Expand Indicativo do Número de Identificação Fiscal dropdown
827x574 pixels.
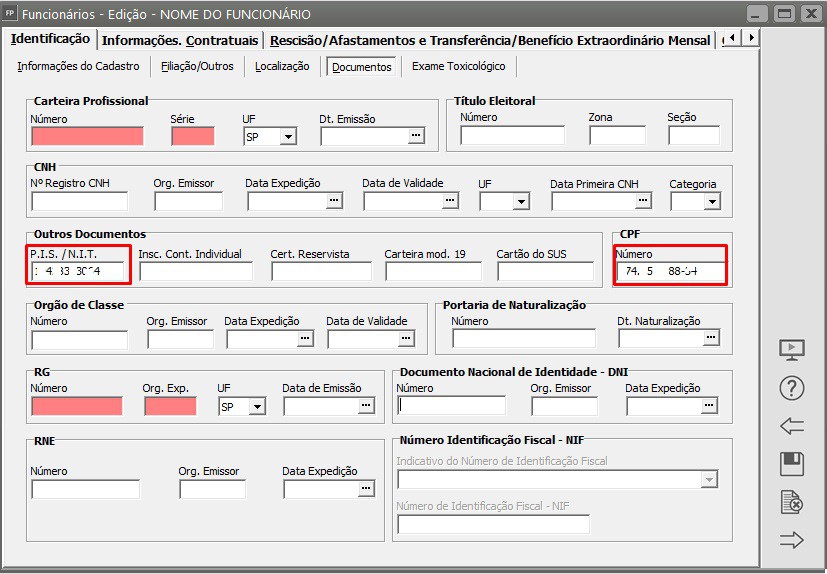tap(709, 480)
